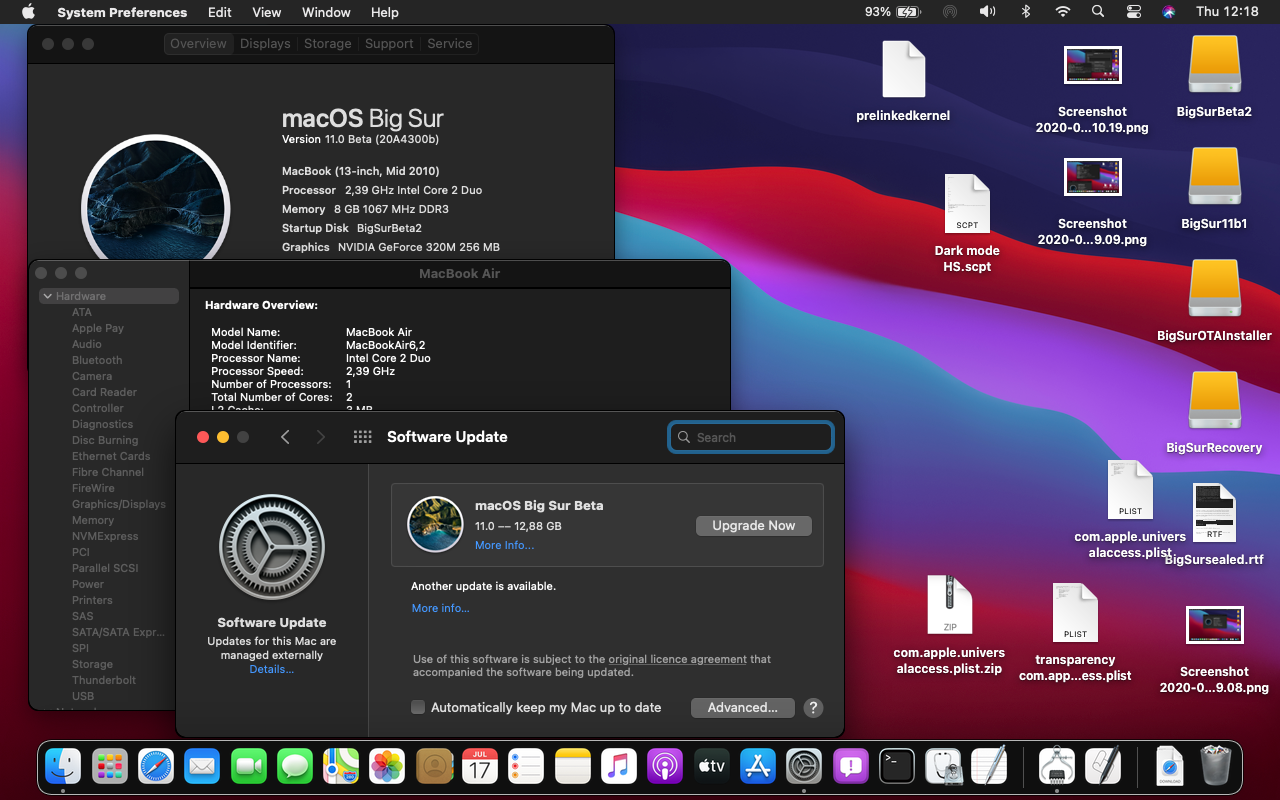Screen dimensions: 1280x800
Task: Select Graphics/Displays in hardware list
Action: pos(119,504)
